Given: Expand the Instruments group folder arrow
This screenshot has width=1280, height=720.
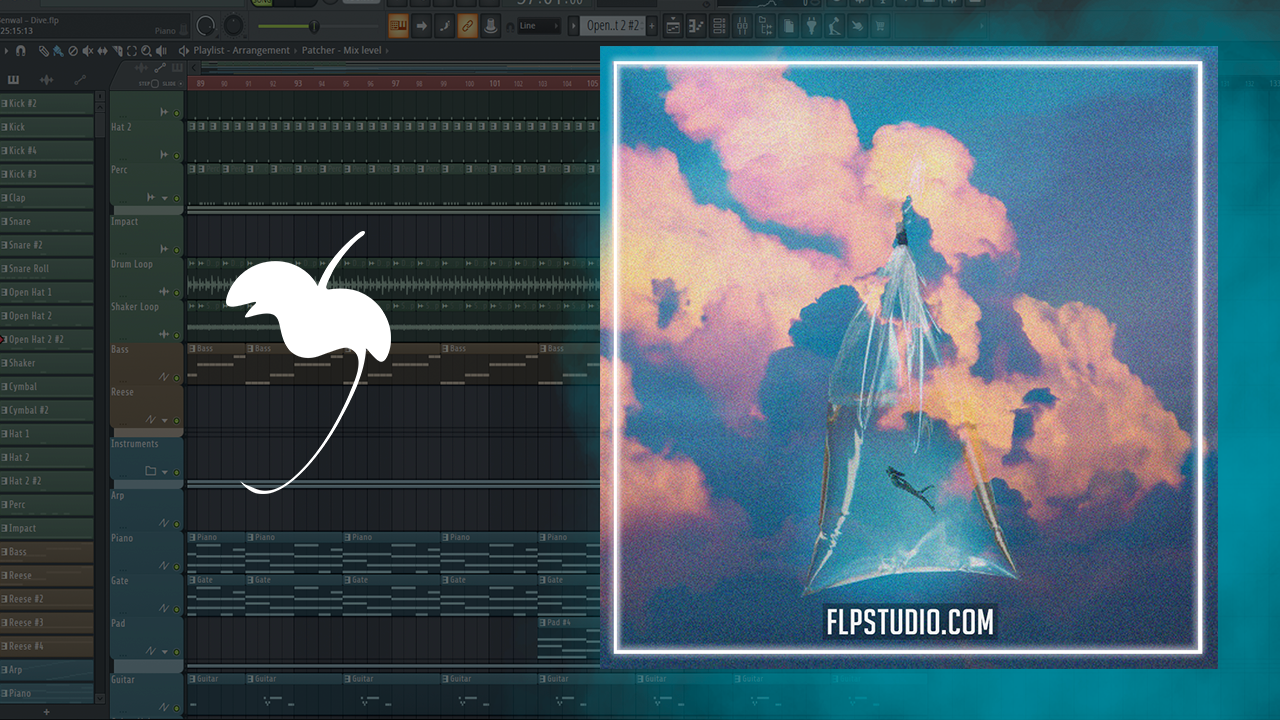Looking at the screenshot, I should [x=164, y=471].
